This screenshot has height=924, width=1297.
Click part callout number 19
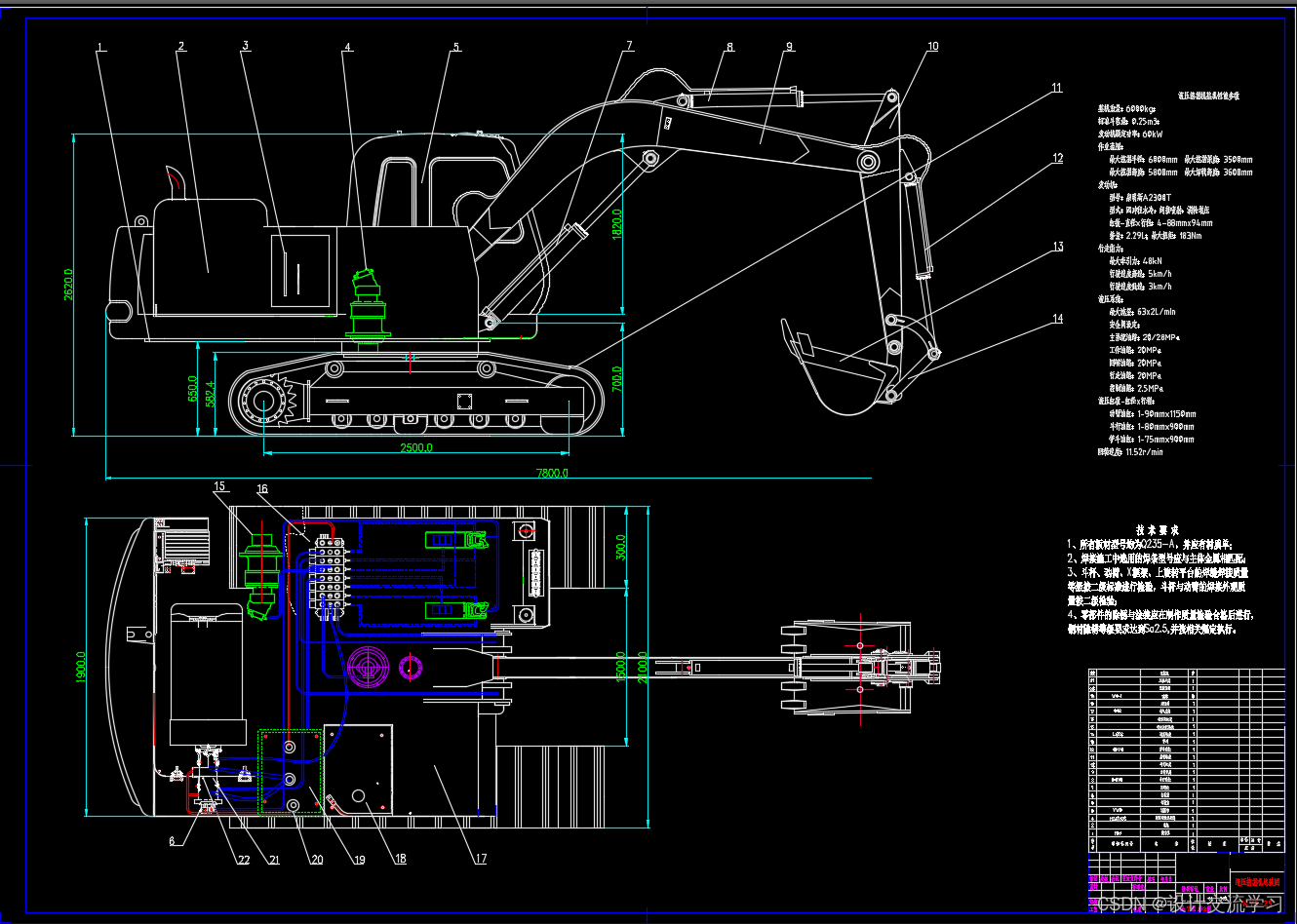pos(360,860)
